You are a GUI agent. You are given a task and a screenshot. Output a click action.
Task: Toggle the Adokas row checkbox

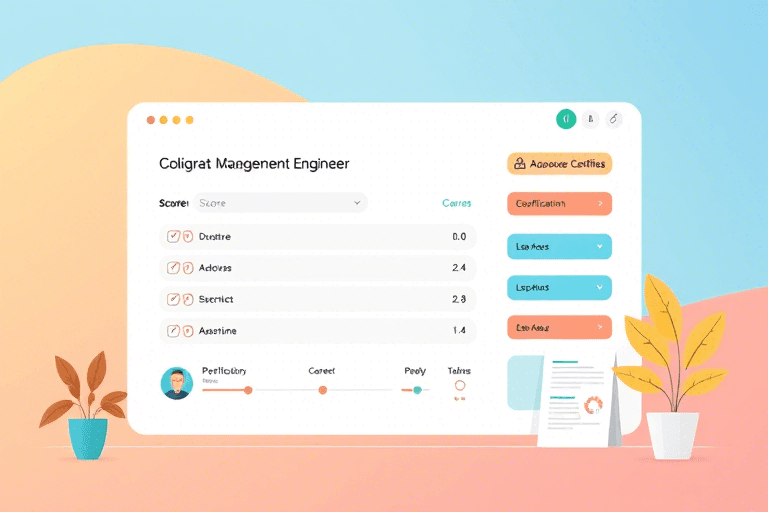pyautogui.click(x=173, y=268)
